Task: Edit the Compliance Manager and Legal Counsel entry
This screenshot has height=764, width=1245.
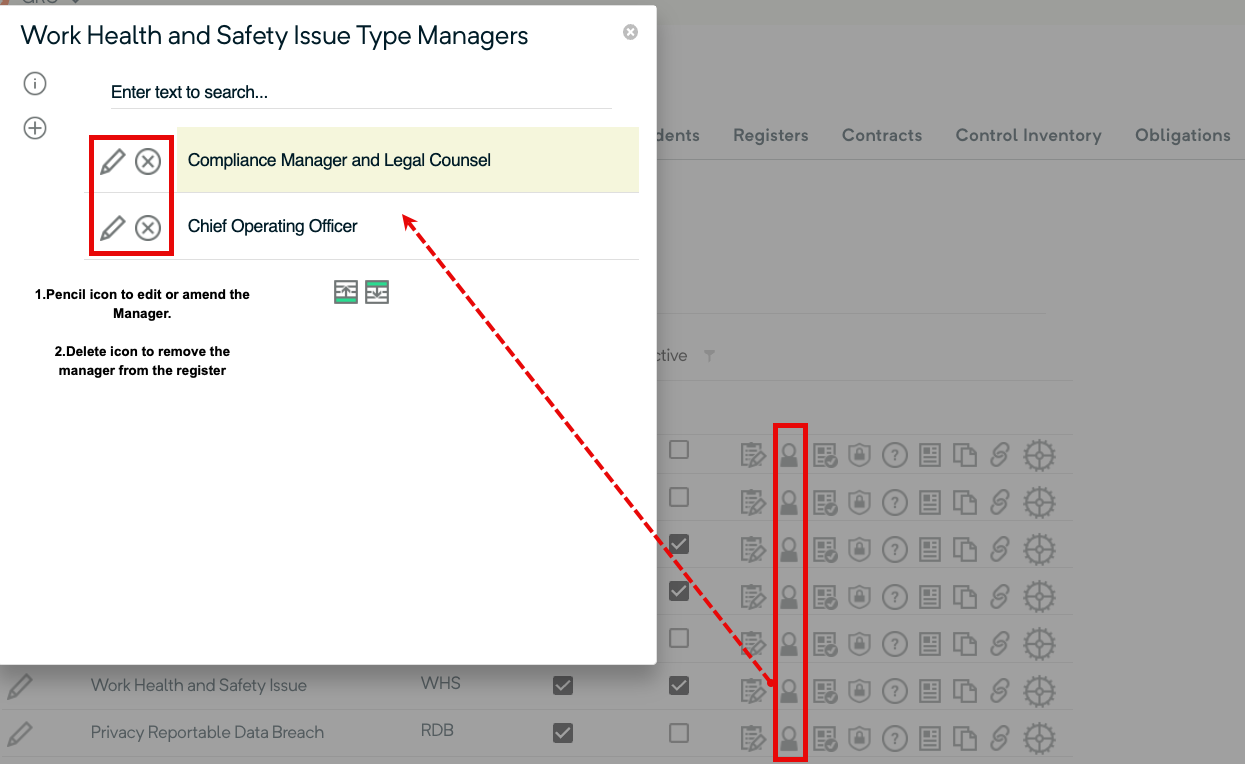Action: tap(113, 161)
